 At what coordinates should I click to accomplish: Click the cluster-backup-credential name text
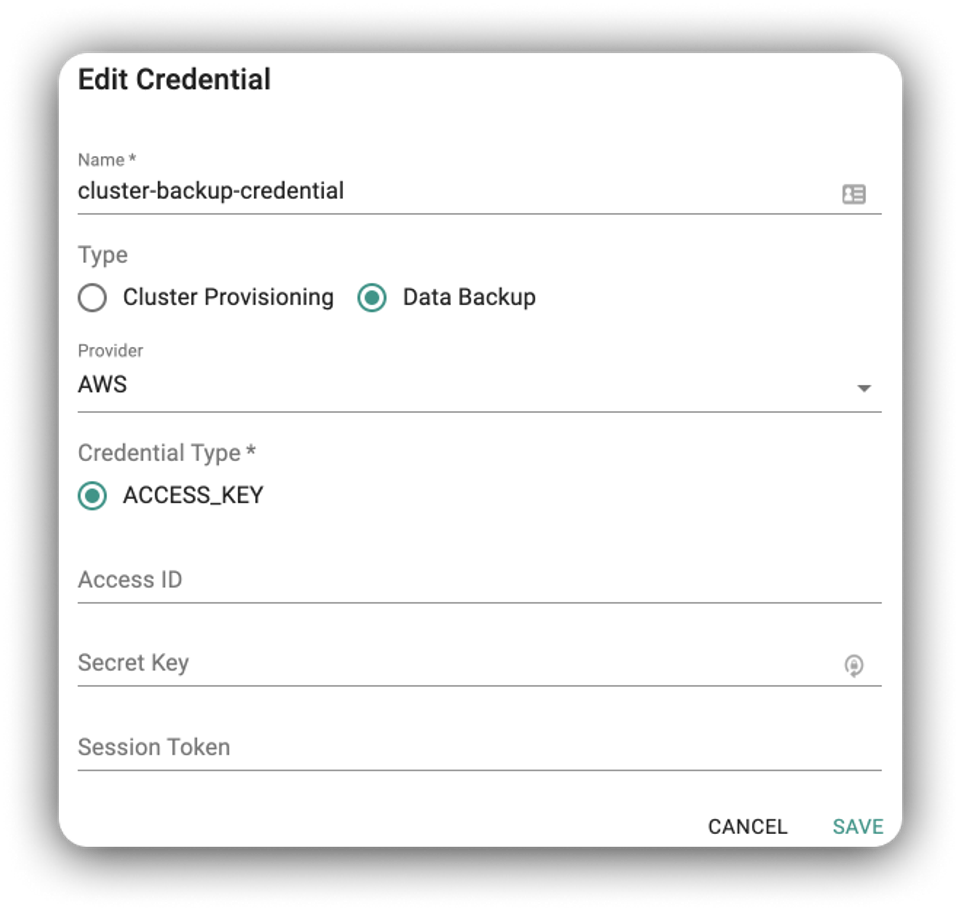tap(211, 191)
